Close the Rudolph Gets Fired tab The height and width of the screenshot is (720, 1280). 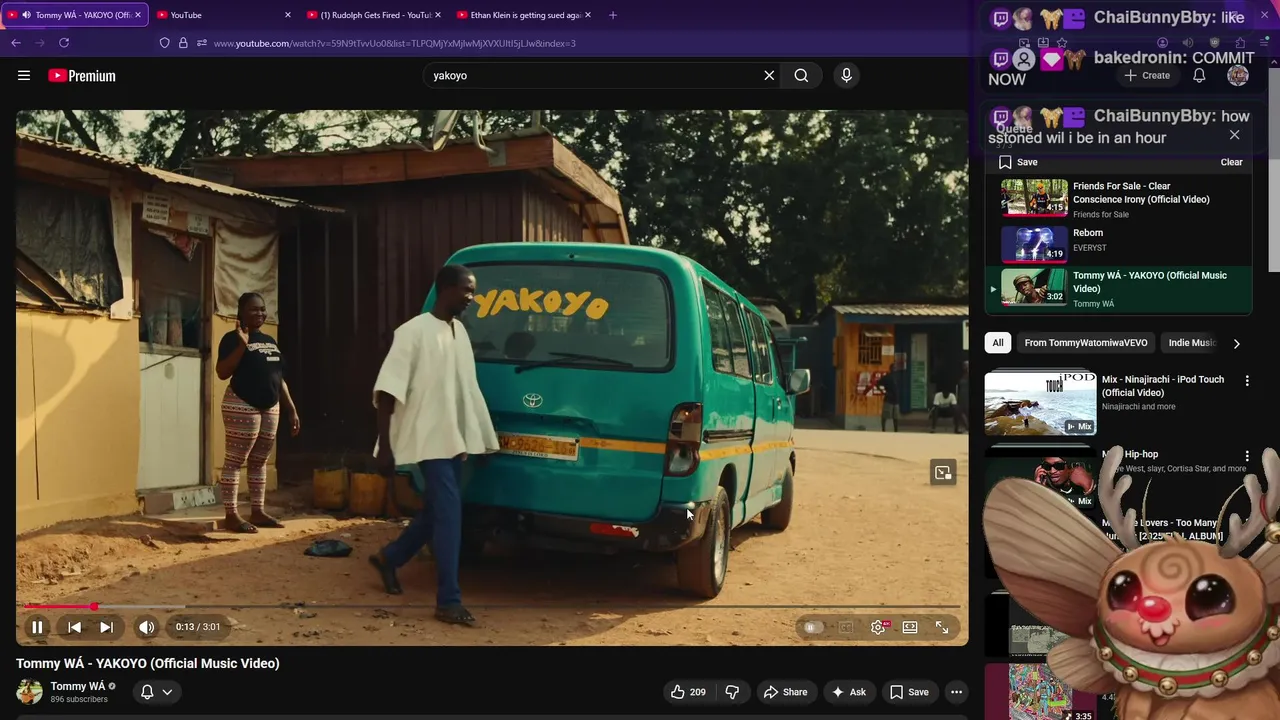[x=438, y=15]
